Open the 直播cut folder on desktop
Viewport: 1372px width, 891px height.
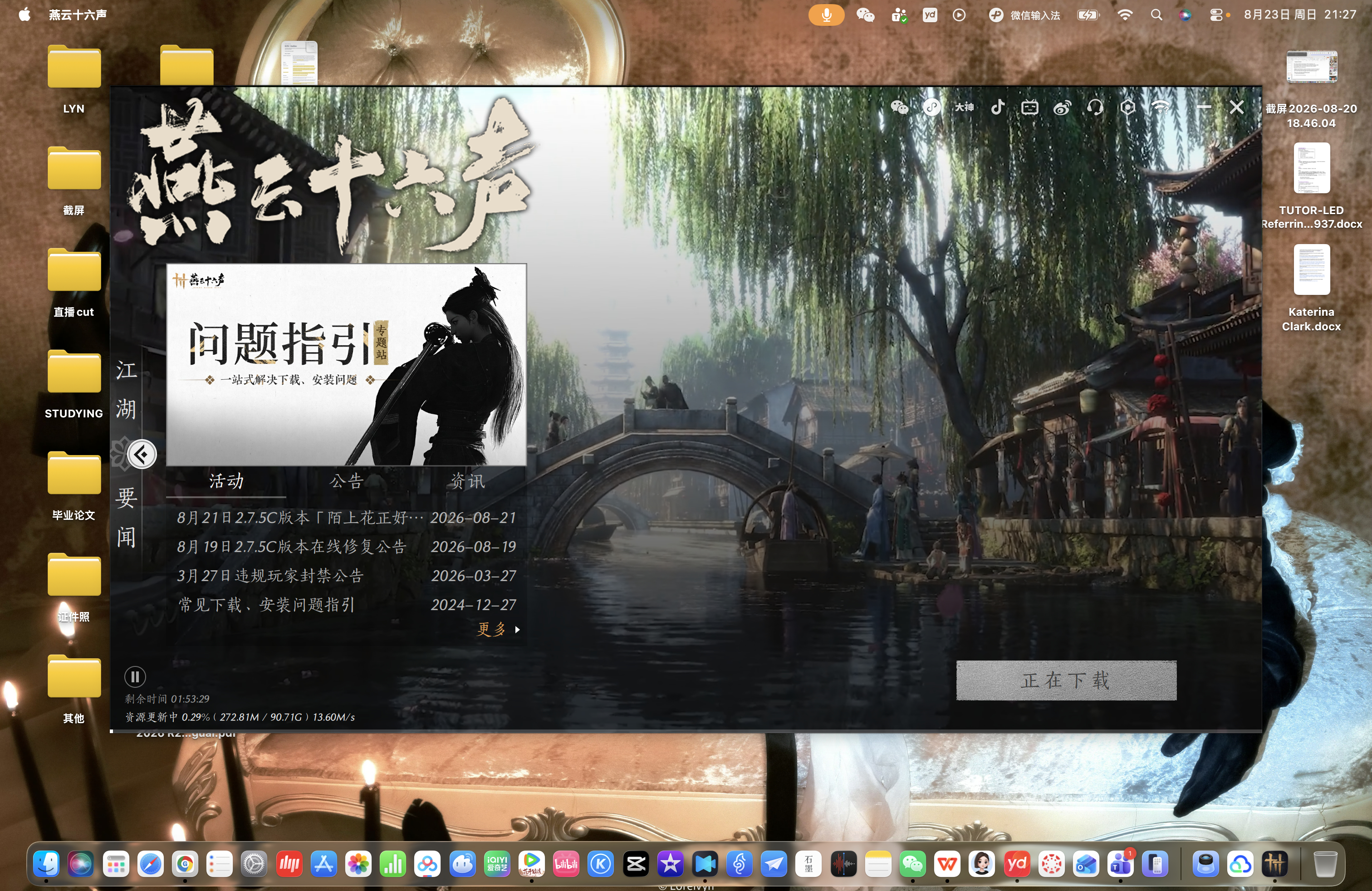point(74,282)
